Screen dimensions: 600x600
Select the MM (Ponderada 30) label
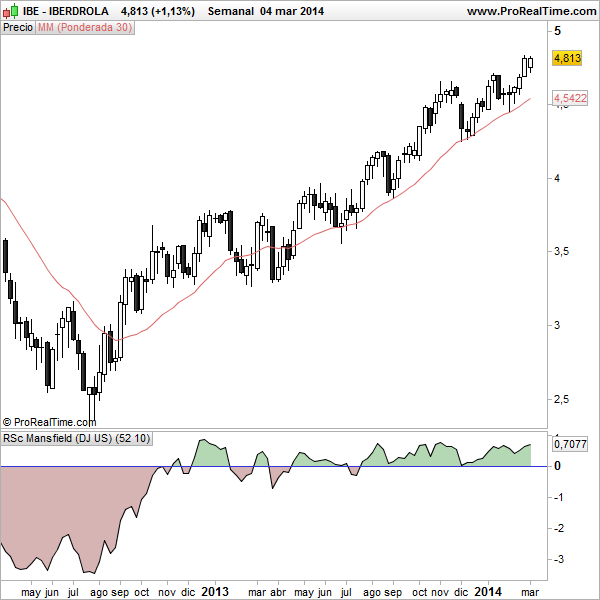pos(85,28)
